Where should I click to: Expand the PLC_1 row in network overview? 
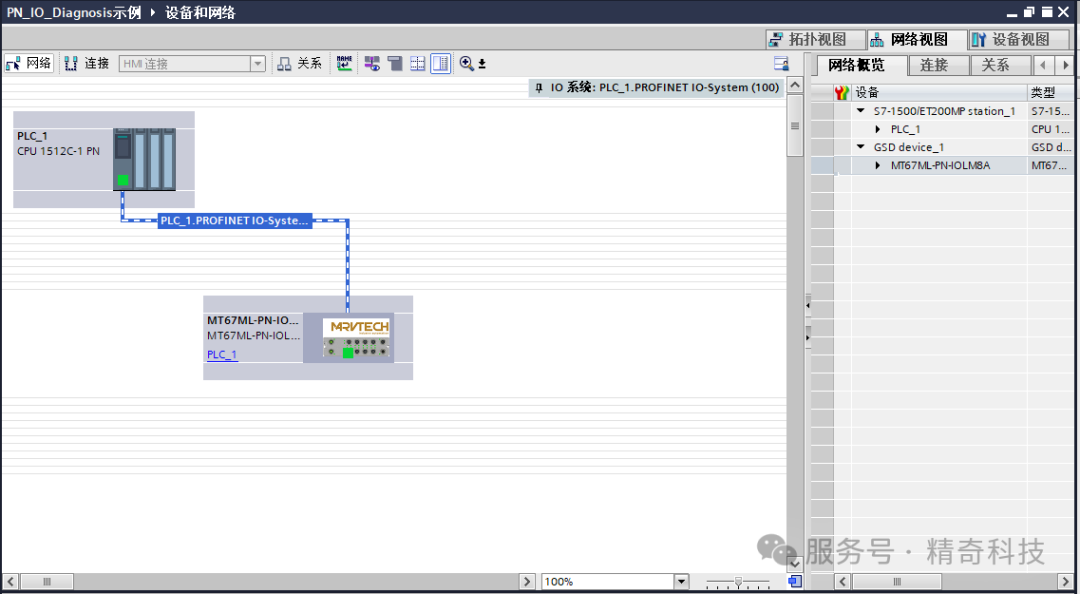tap(877, 129)
